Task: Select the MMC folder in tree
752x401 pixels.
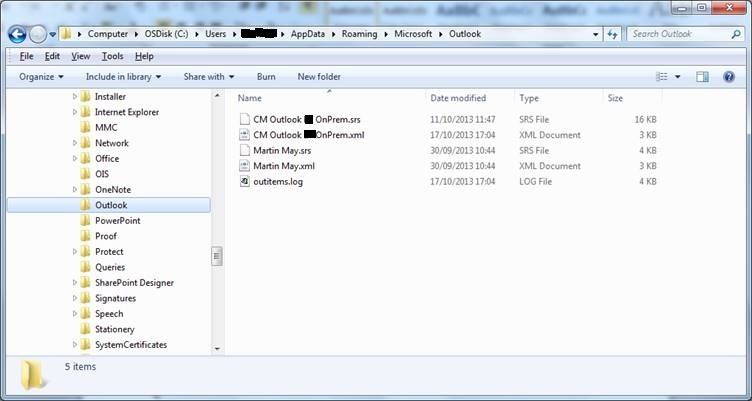Action: coord(106,128)
